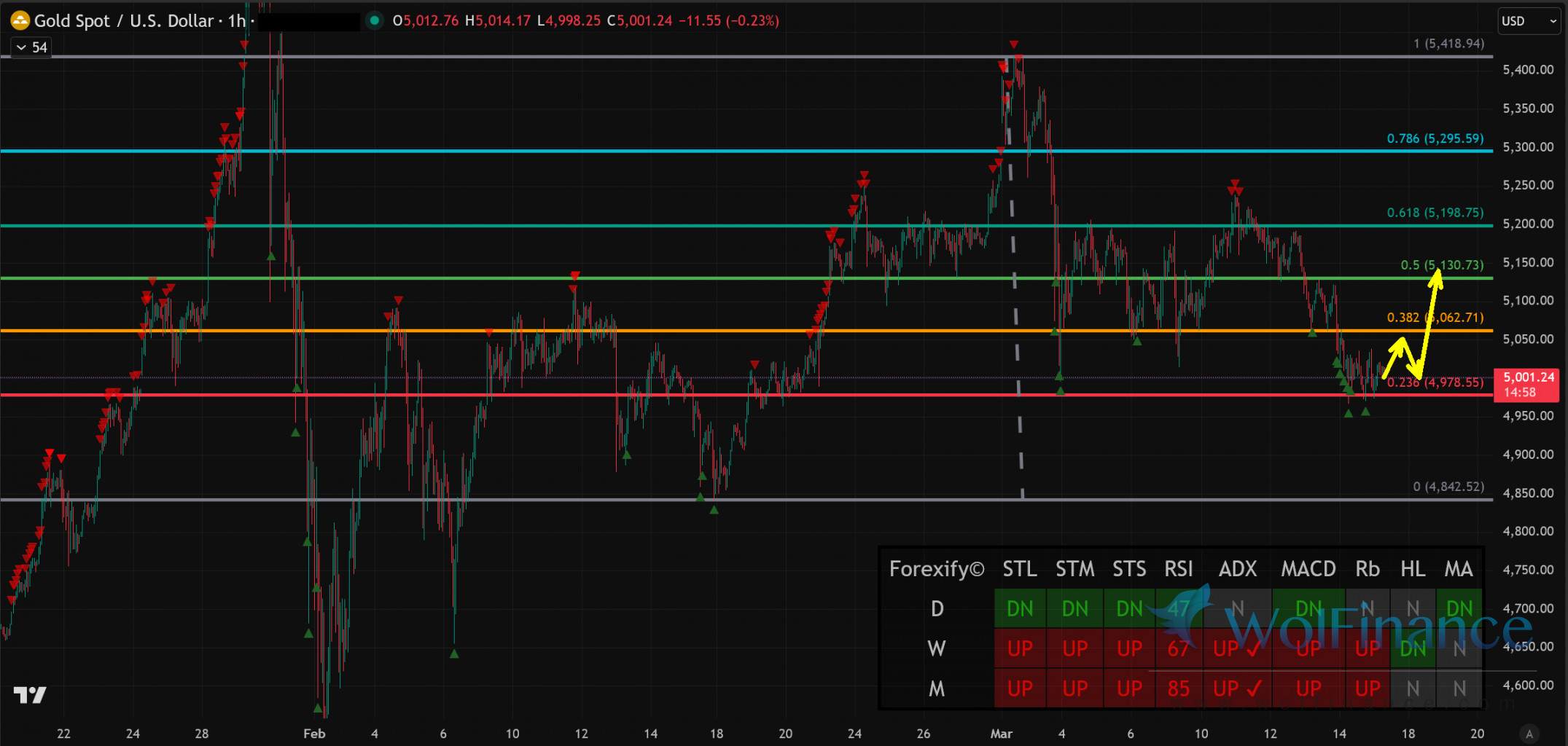Click the monthly ADX UP checkmark cell
Image resolution: width=1568 pixels, height=746 pixels.
(x=1237, y=688)
